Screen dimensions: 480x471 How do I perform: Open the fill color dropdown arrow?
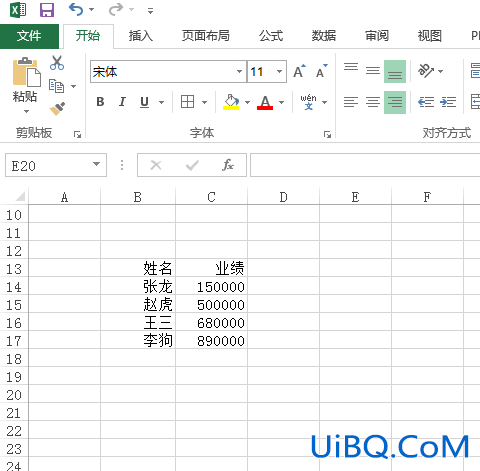pyautogui.click(x=247, y=102)
